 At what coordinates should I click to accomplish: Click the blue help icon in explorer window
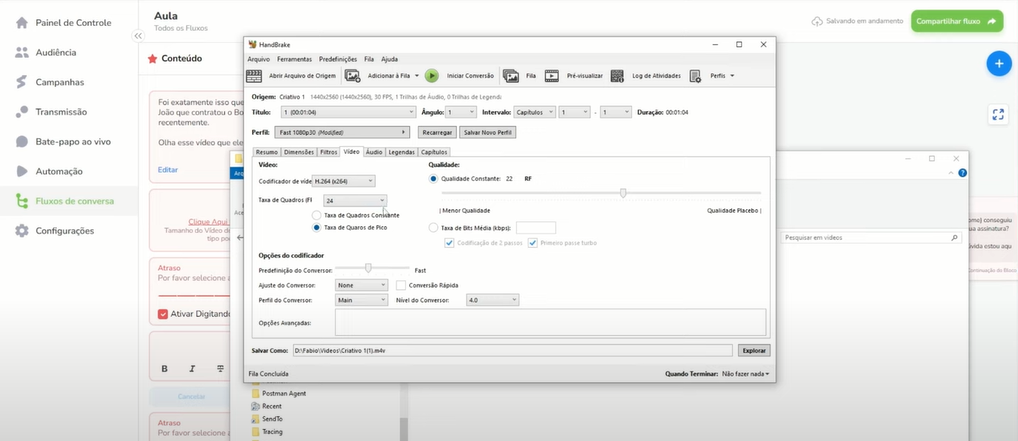point(962,173)
